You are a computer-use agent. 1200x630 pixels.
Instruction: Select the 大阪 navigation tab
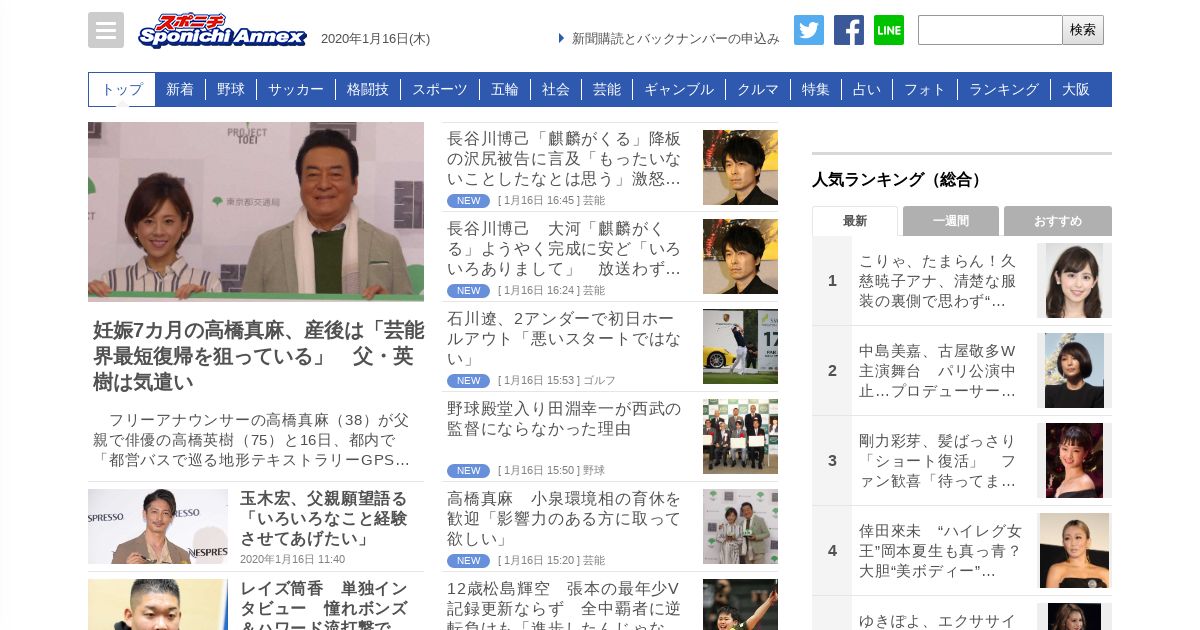(x=1076, y=89)
